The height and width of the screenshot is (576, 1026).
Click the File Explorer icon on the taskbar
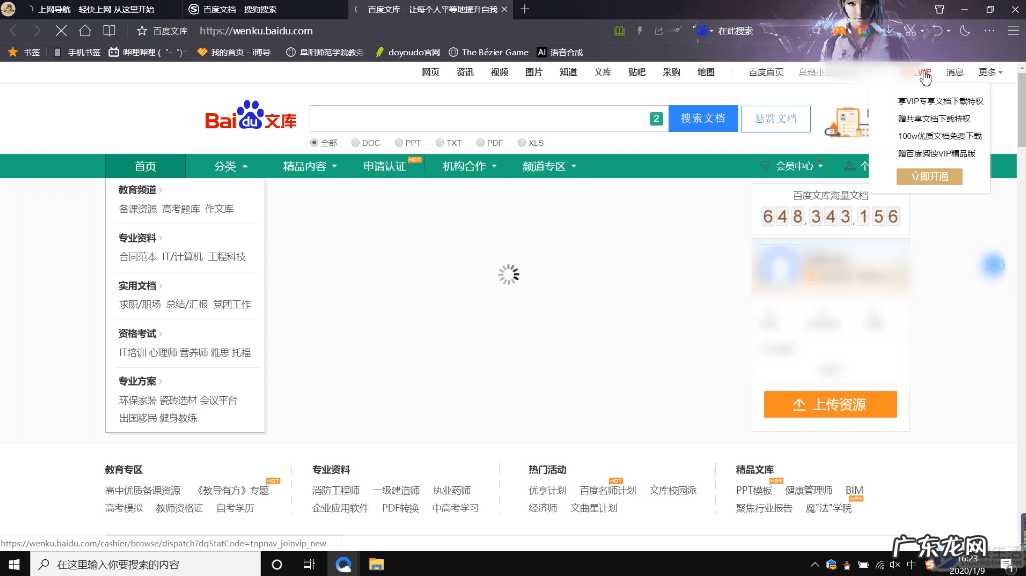[376, 564]
